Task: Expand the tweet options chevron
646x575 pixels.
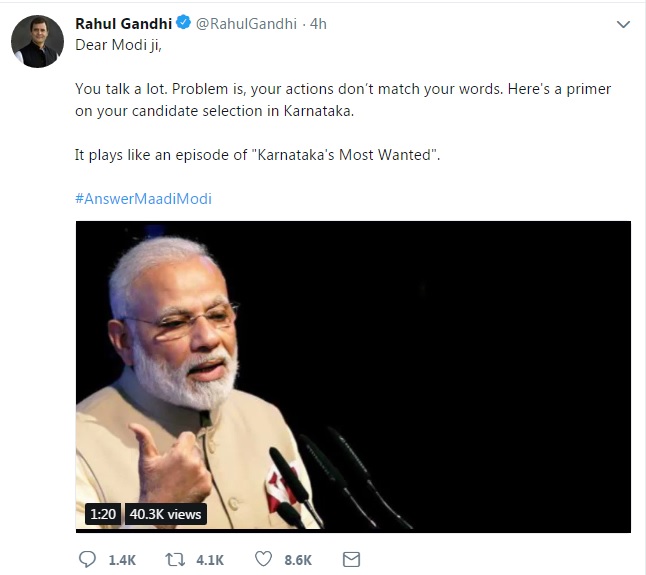Action: point(623,24)
